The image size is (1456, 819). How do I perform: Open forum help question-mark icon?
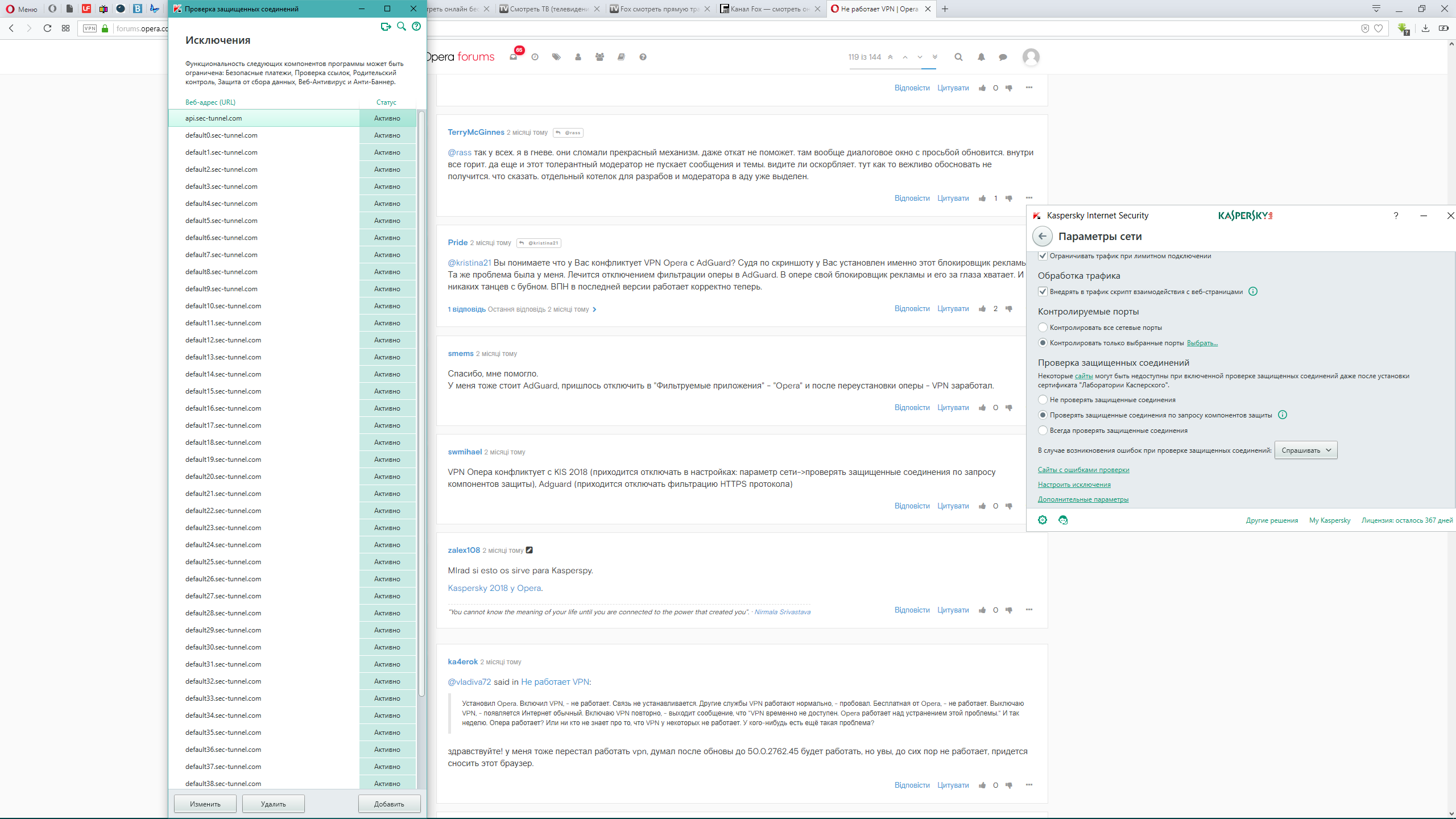click(x=643, y=57)
